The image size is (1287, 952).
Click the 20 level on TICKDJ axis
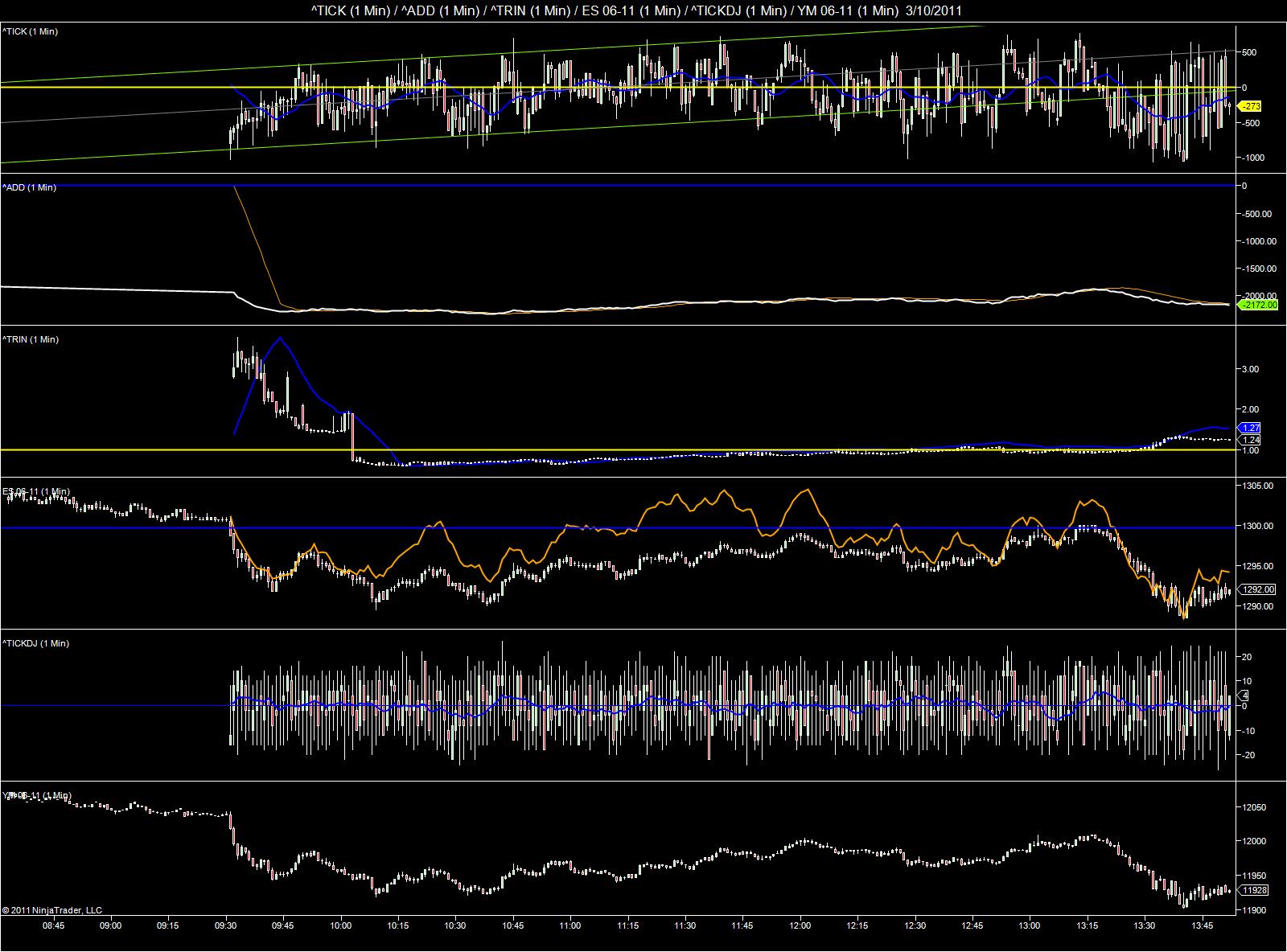[1247, 657]
